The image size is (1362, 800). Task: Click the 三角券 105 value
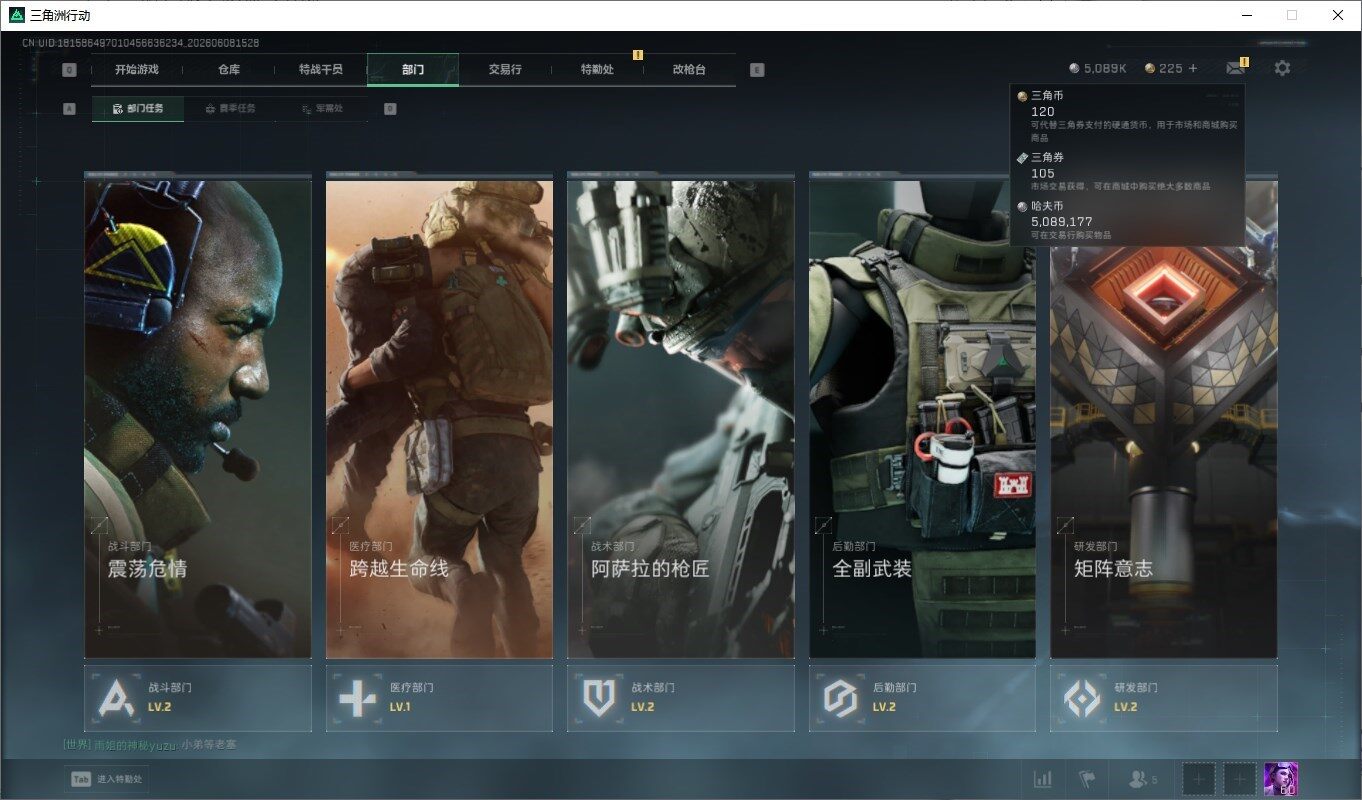[1042, 173]
